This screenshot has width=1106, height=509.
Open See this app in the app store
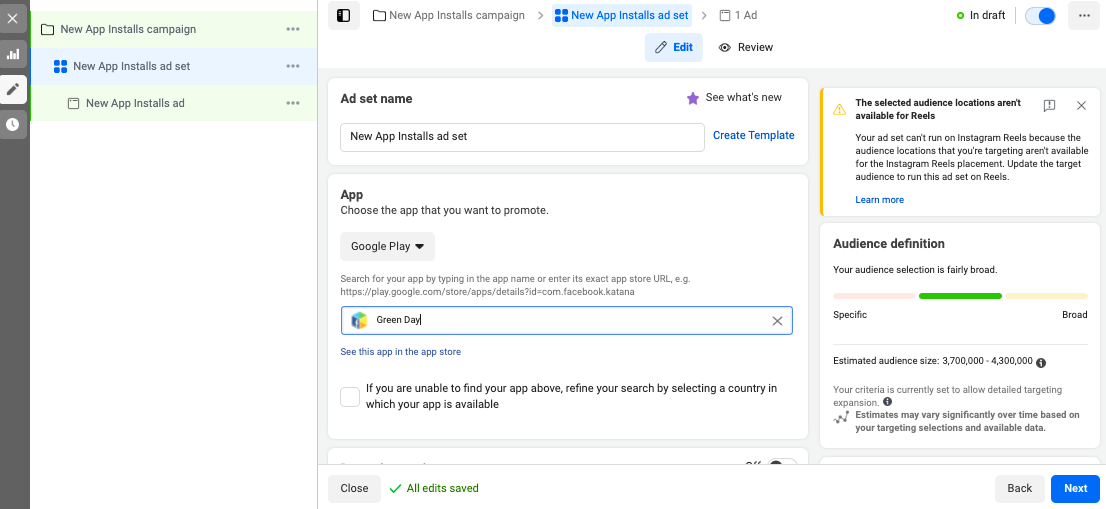401,351
